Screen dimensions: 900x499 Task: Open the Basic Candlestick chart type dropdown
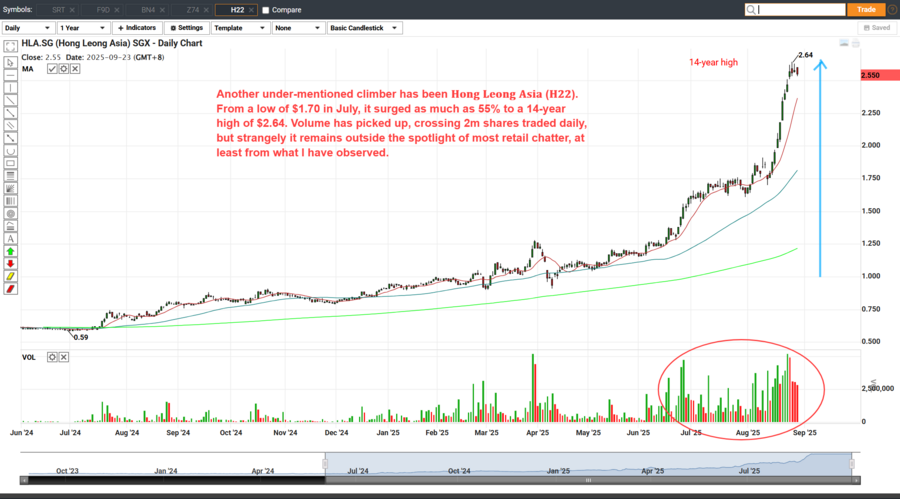(364, 28)
